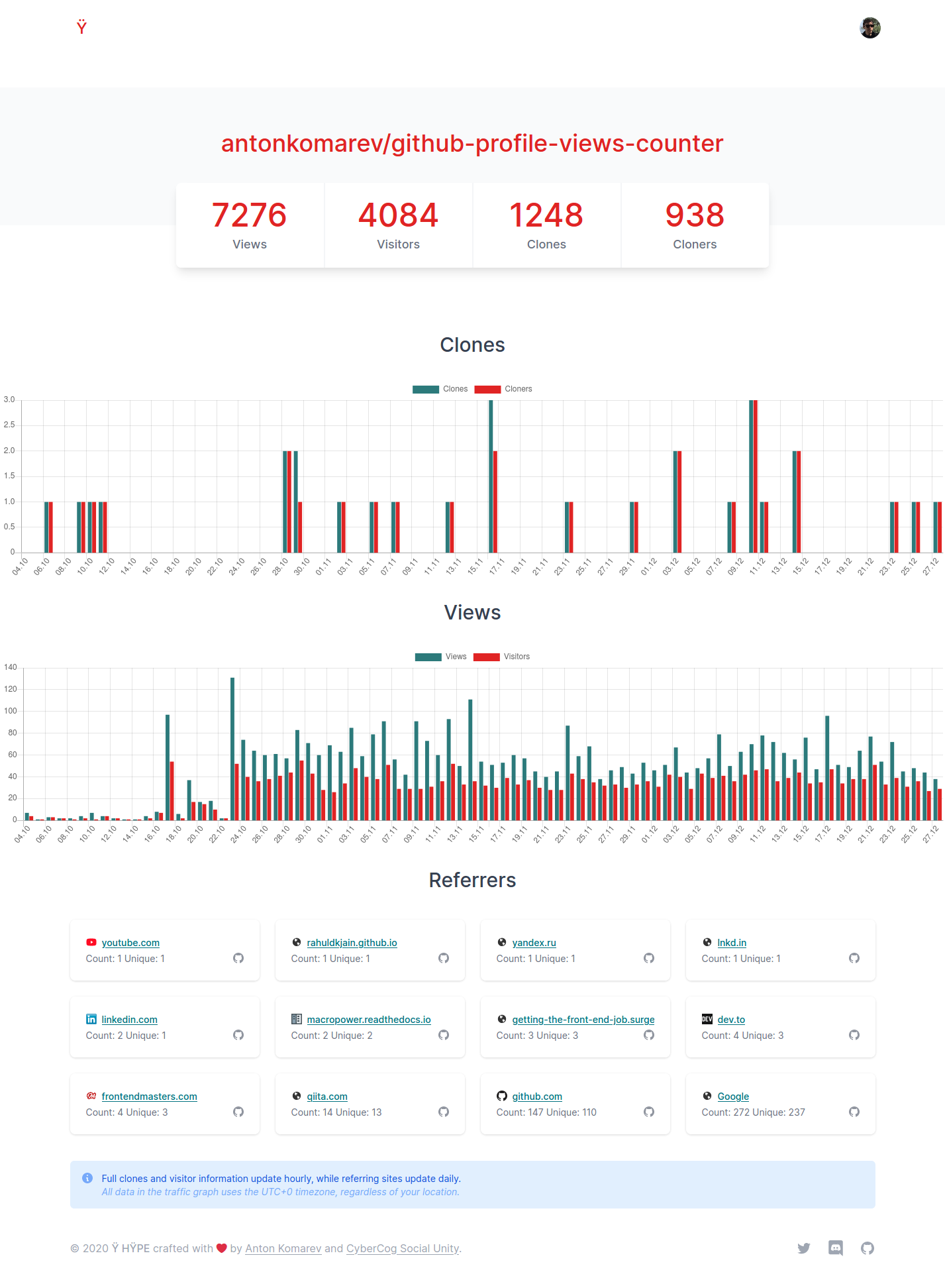
Task: Open GitHub icon on Google card
Action: 854,1112
